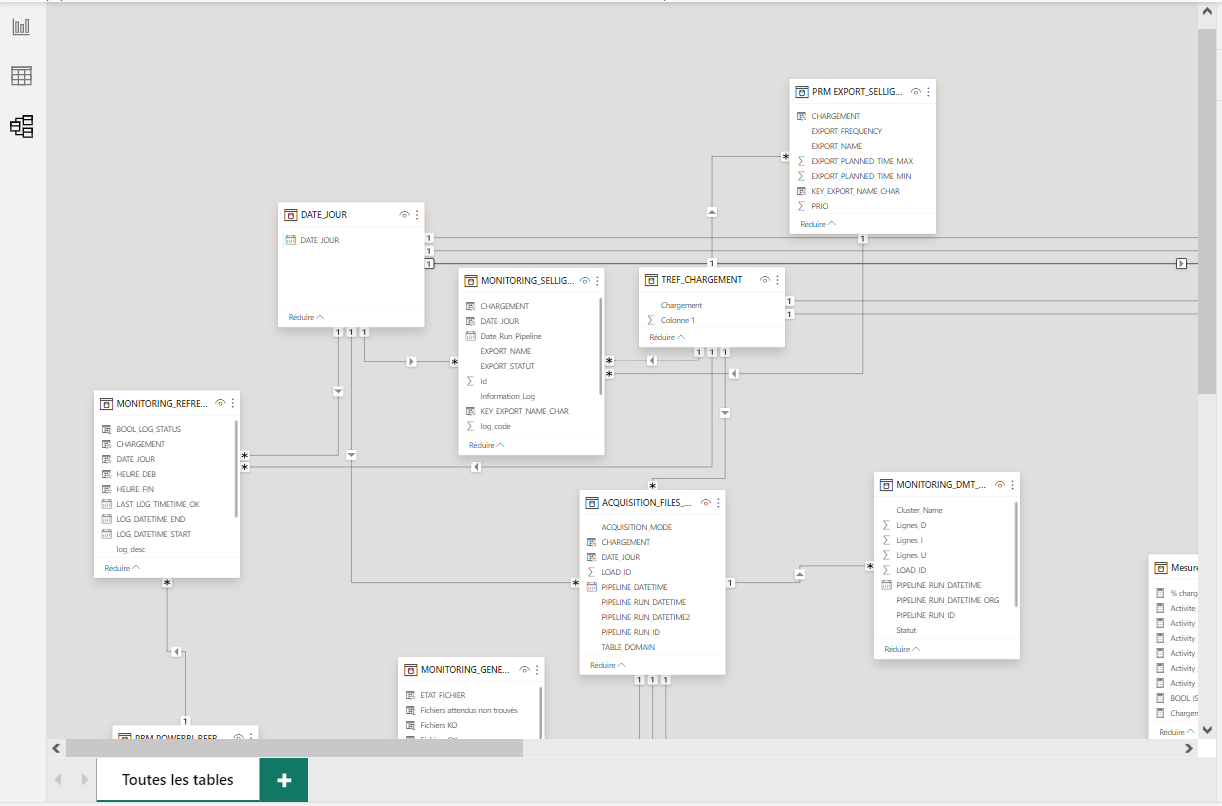Select the EXPORT STATUT field in MONITORING_SELLIG

[x=507, y=366]
